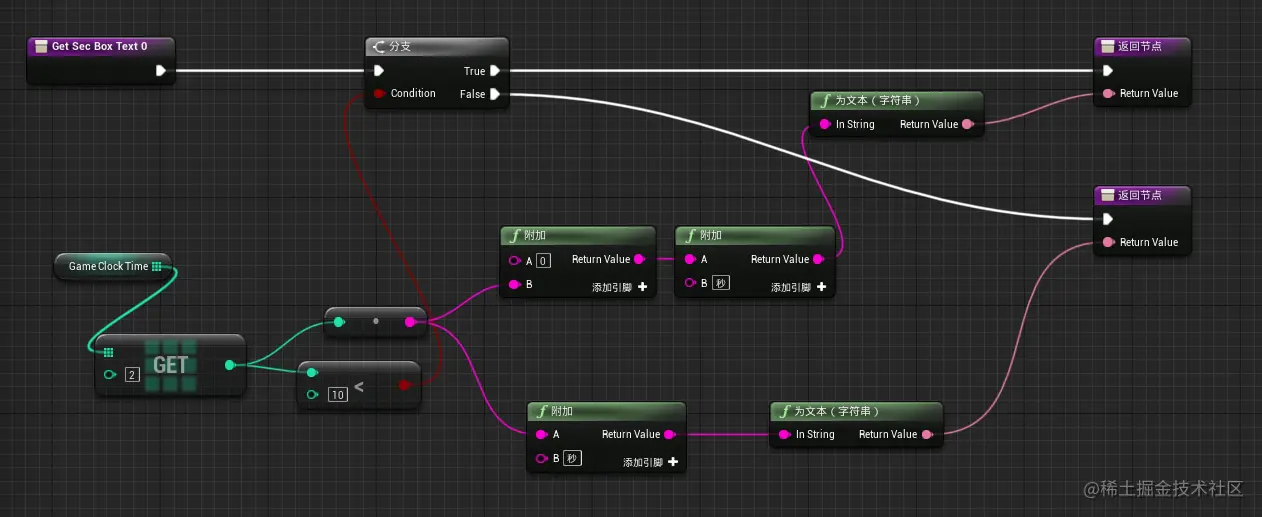Click Return Value pin on 附加 node with A value 0
Viewport: 1262px width, 517px height.
(640, 260)
